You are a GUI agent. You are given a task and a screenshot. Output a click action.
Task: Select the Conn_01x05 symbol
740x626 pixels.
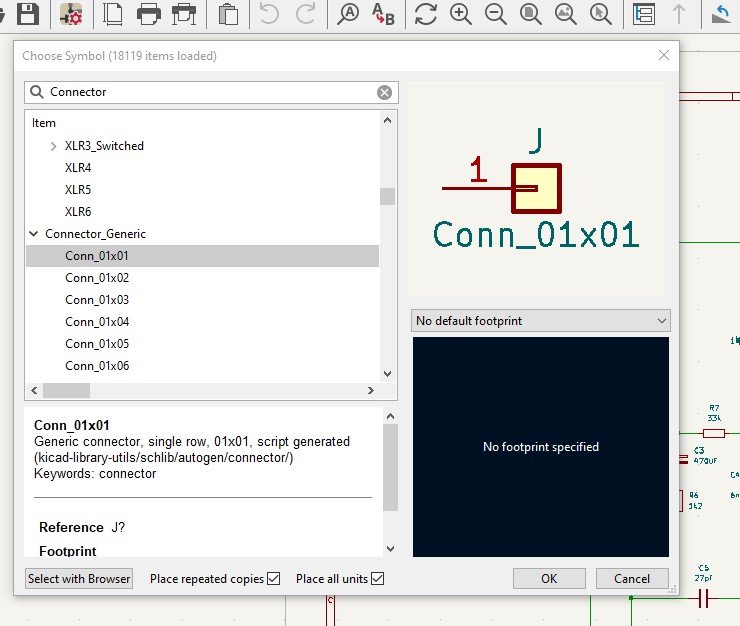tap(97, 344)
